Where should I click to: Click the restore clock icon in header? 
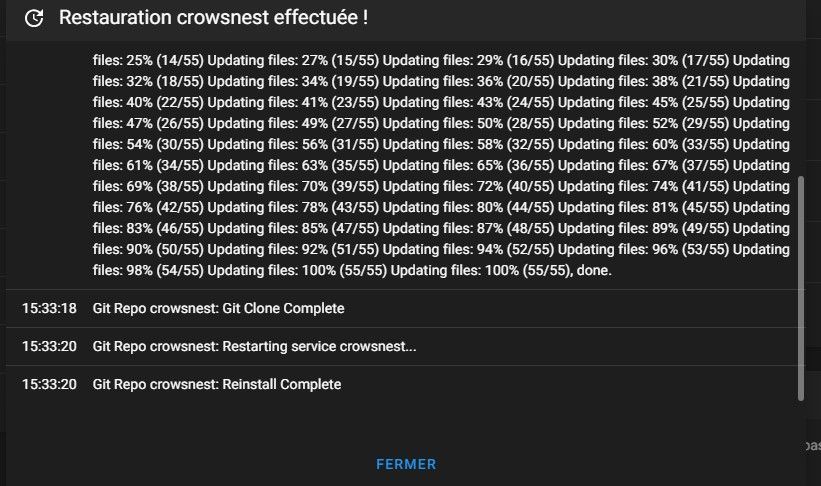34,18
